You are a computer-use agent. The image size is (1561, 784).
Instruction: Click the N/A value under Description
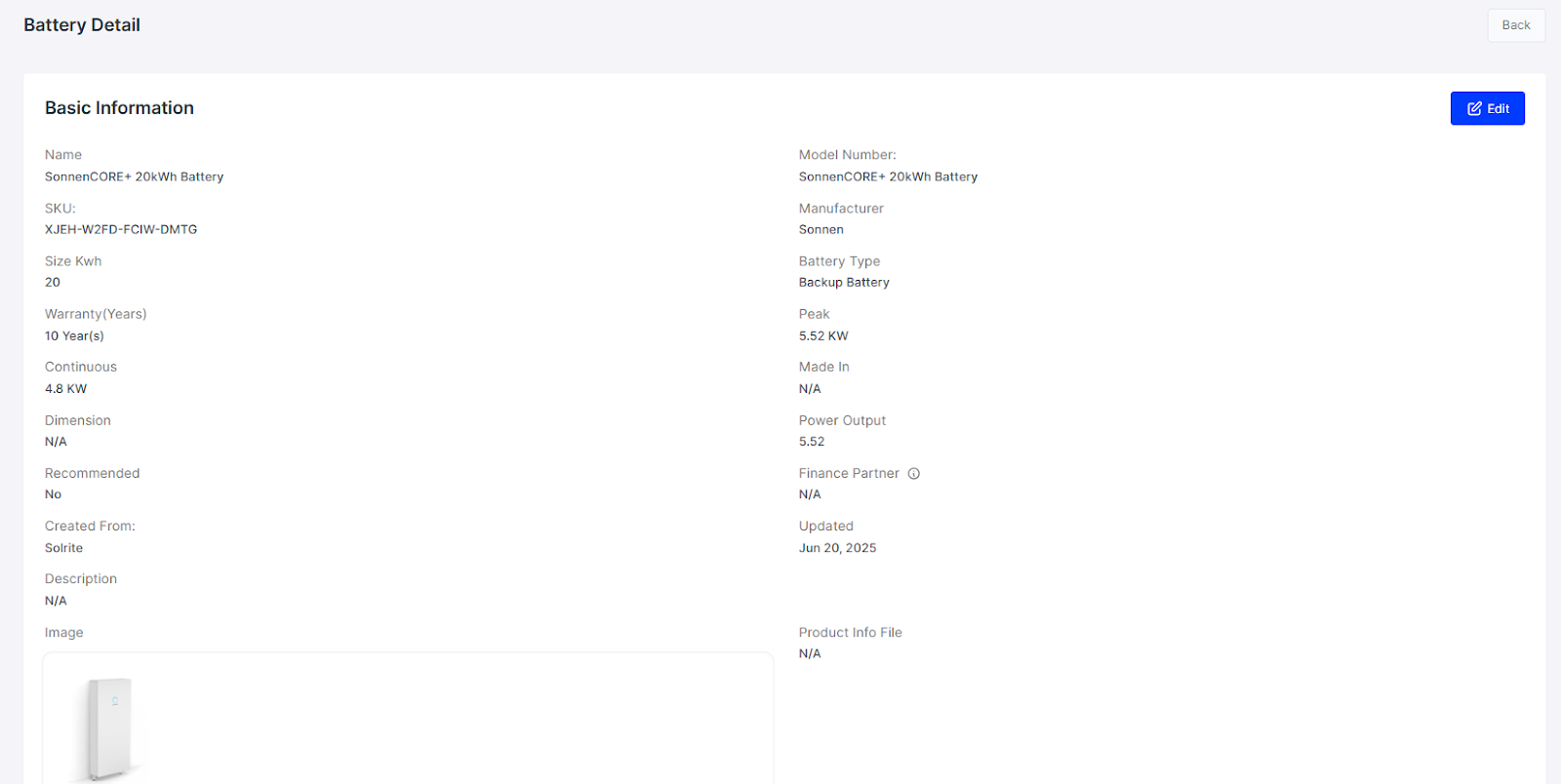pos(56,601)
